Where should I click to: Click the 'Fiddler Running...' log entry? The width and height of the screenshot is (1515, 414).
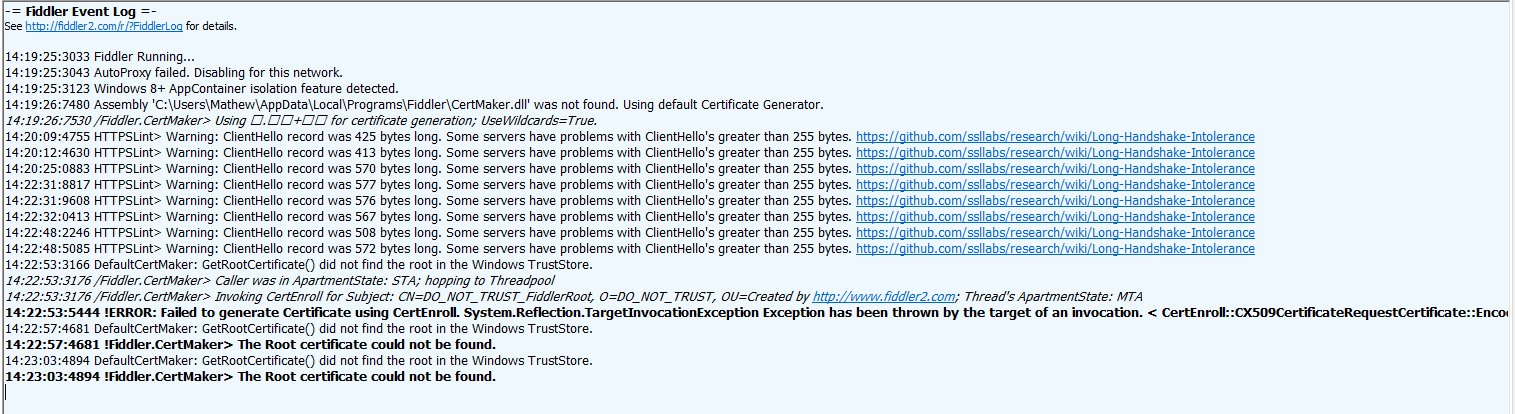100,57
